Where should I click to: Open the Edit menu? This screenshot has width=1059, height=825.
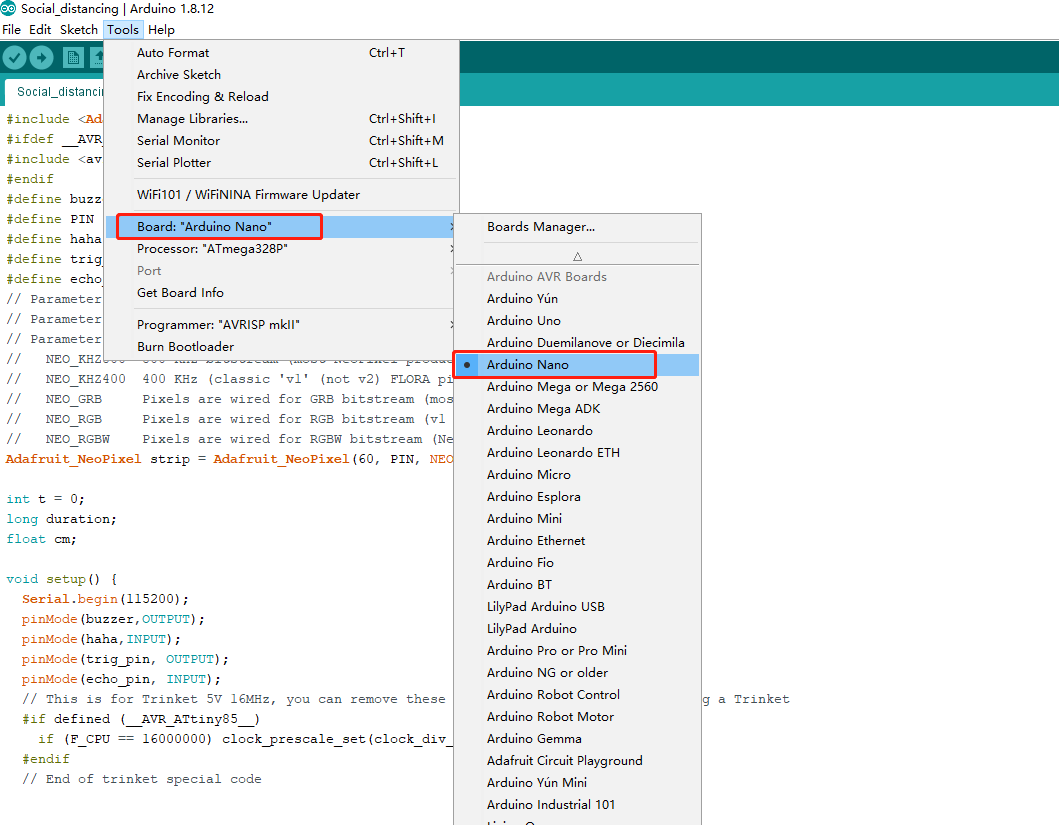(40, 30)
